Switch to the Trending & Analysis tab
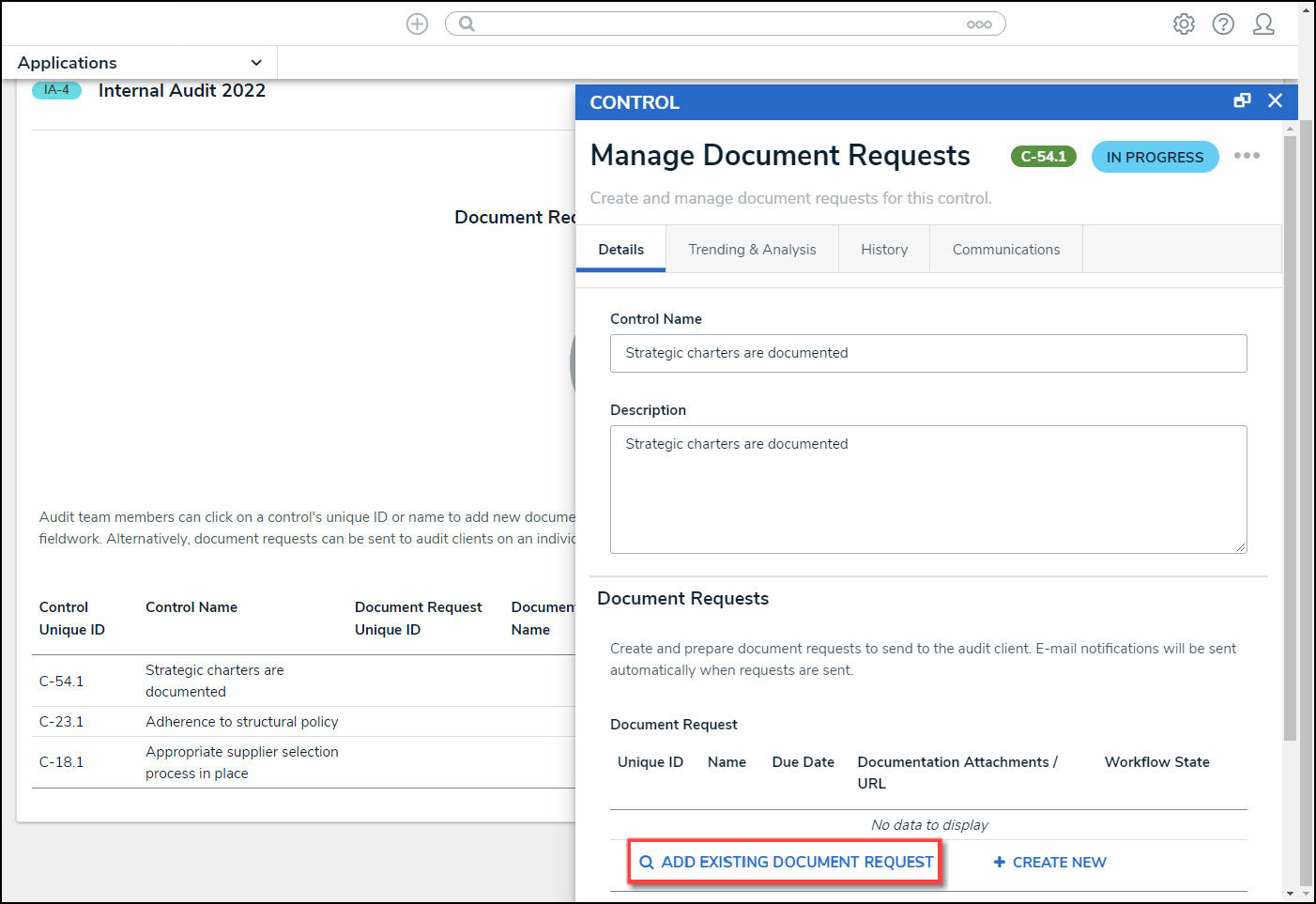The height and width of the screenshot is (904, 1316). (x=752, y=250)
